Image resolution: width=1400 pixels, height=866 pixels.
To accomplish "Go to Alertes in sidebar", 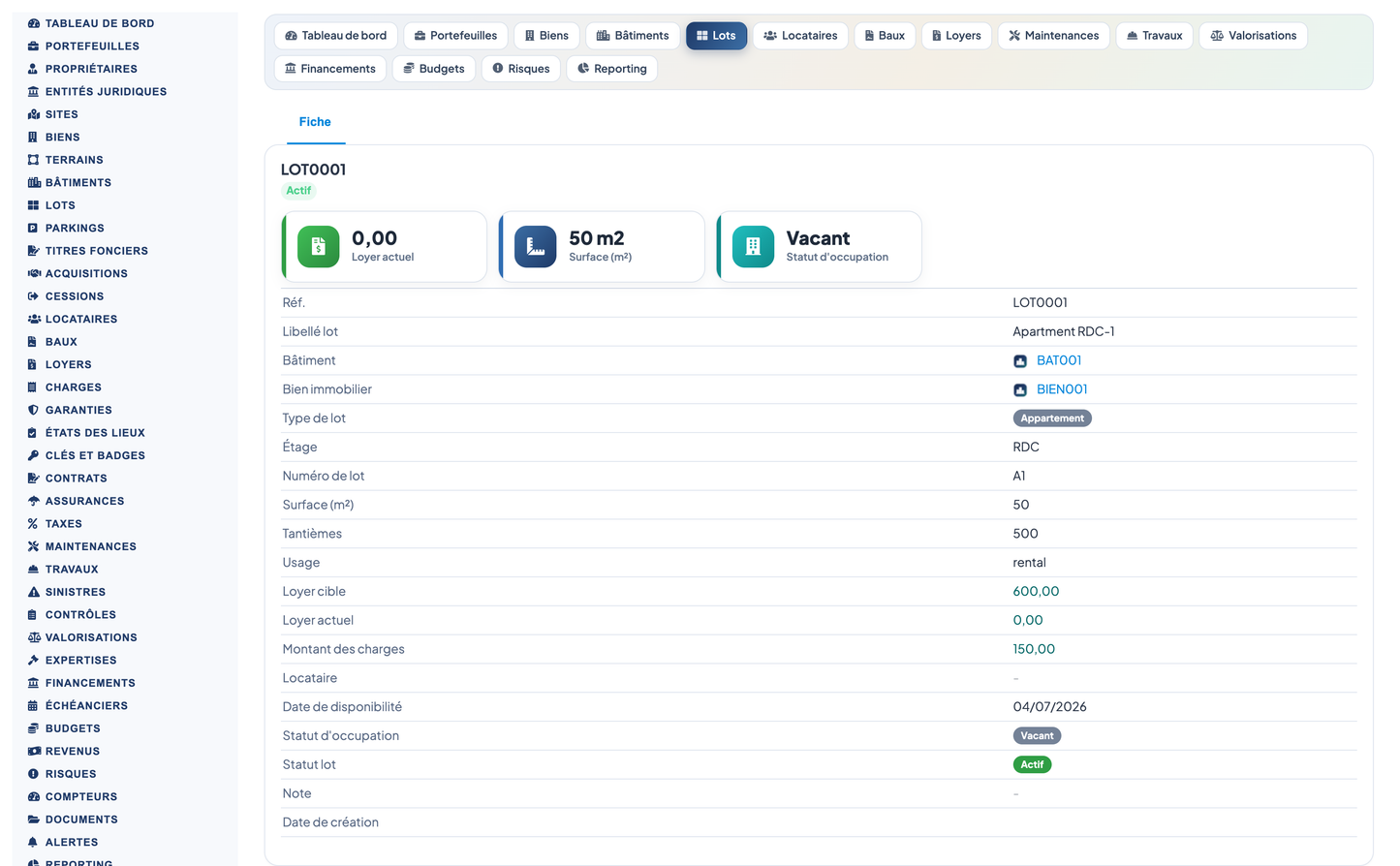I will (x=63, y=843).
